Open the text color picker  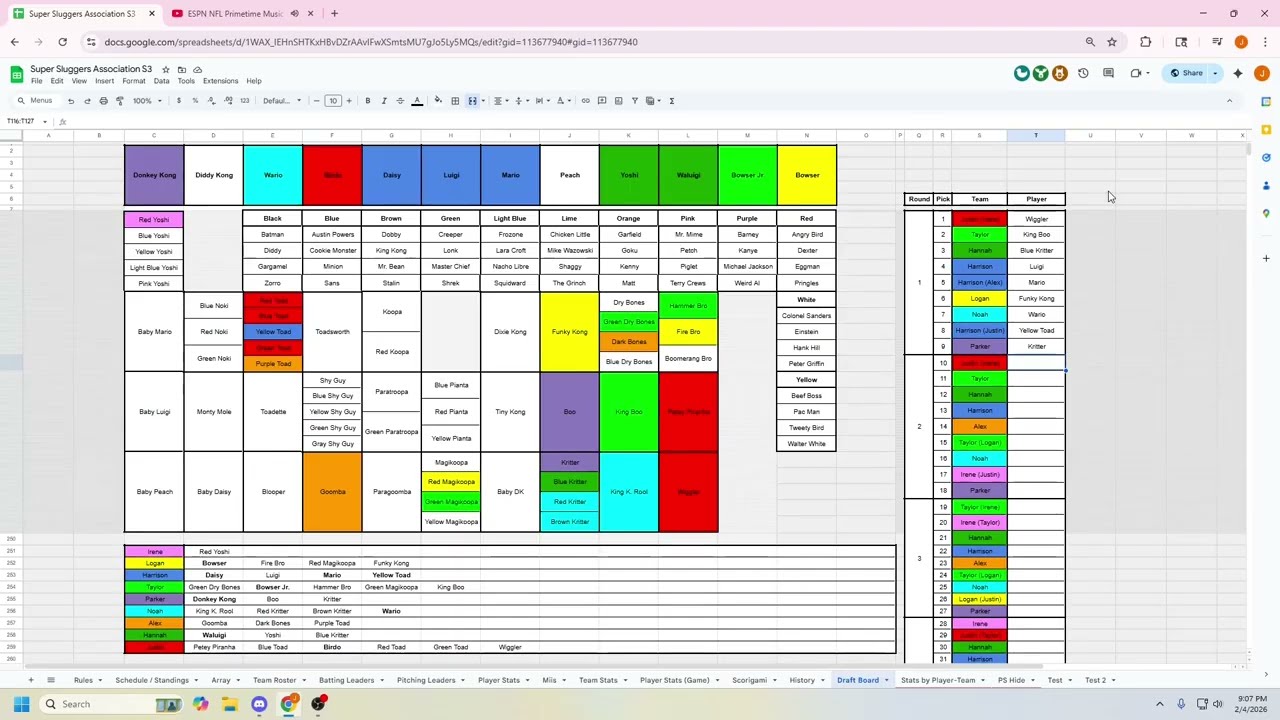[x=417, y=101]
